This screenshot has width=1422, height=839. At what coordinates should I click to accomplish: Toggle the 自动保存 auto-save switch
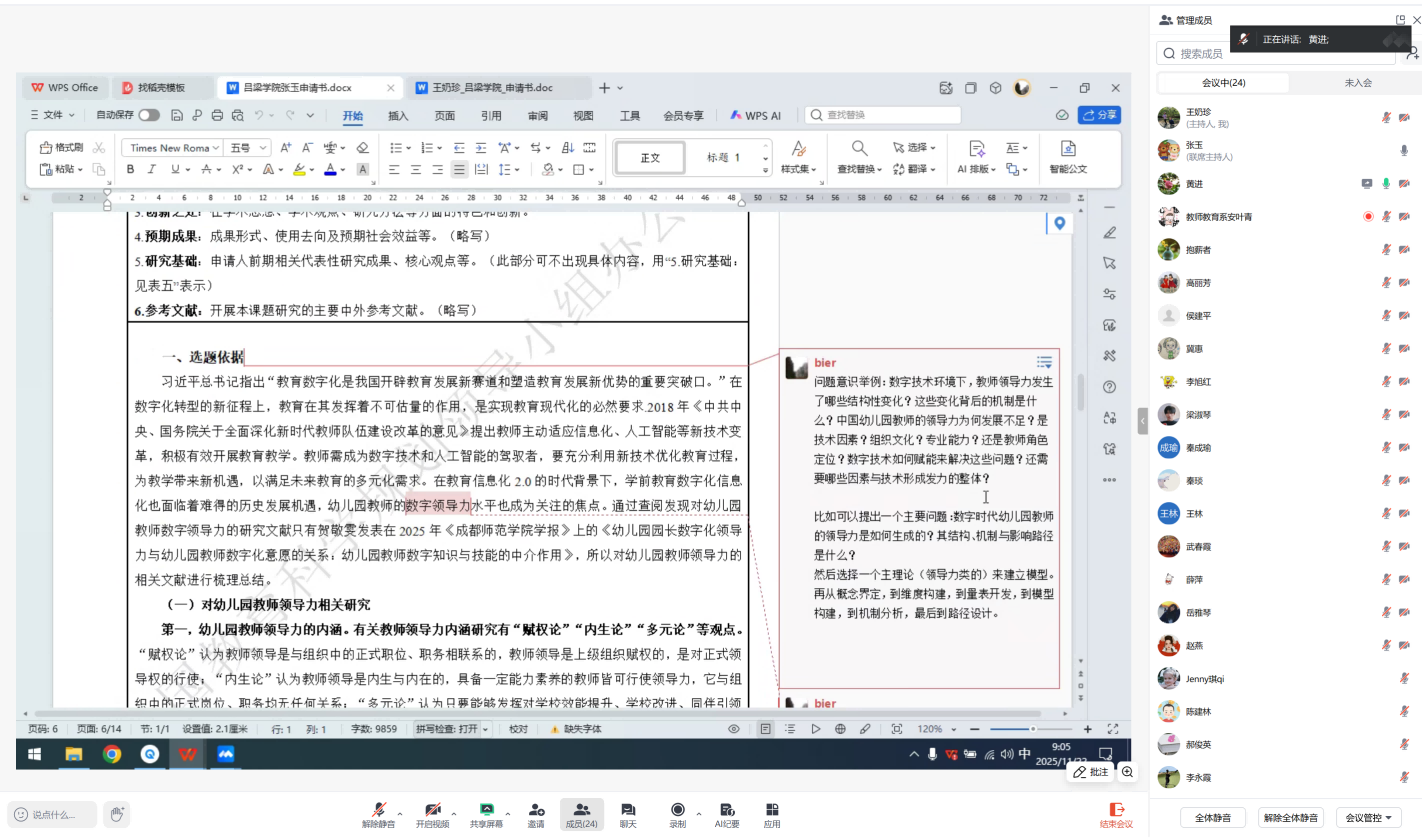pos(148,115)
